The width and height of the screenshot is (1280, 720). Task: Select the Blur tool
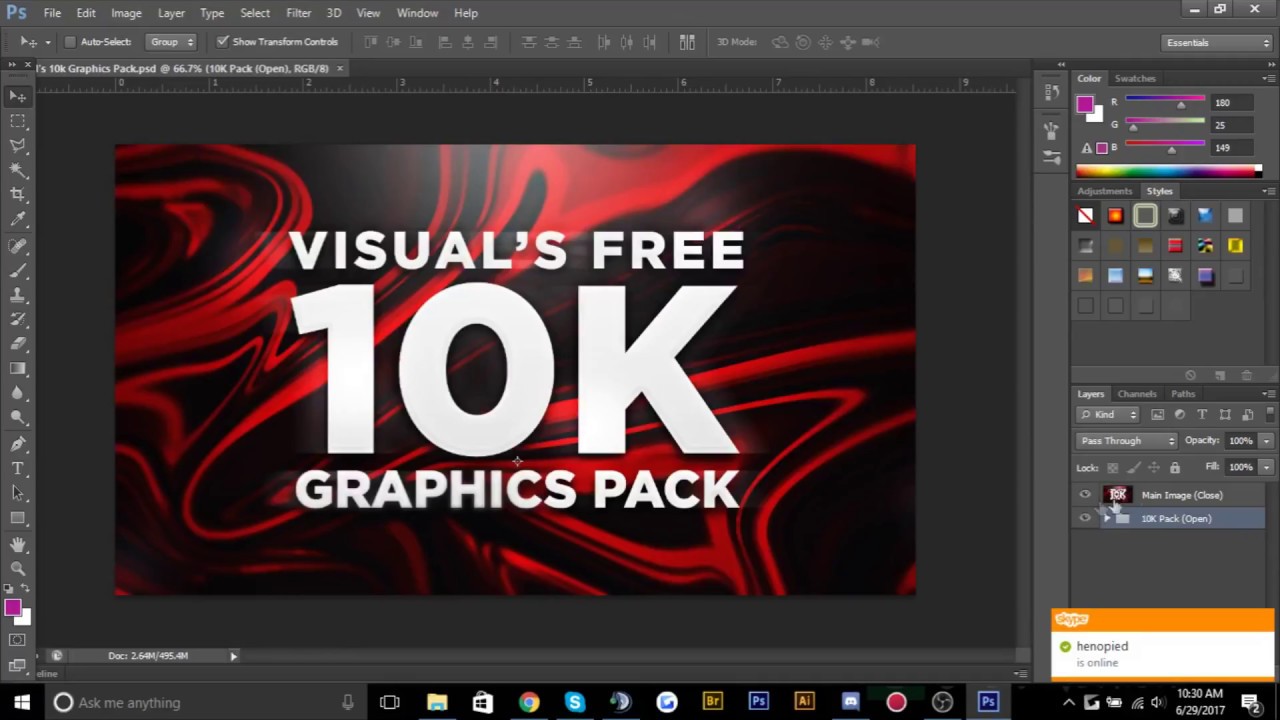point(18,394)
